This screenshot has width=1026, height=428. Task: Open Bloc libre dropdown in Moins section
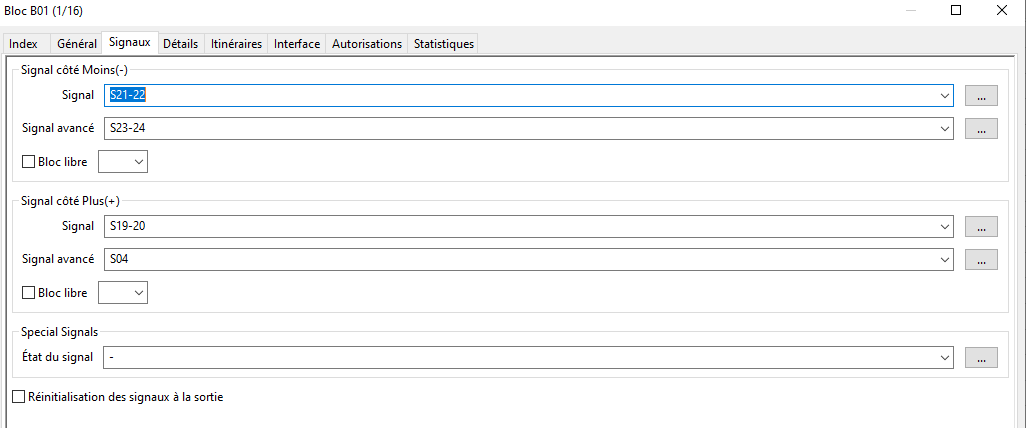[x=123, y=162]
